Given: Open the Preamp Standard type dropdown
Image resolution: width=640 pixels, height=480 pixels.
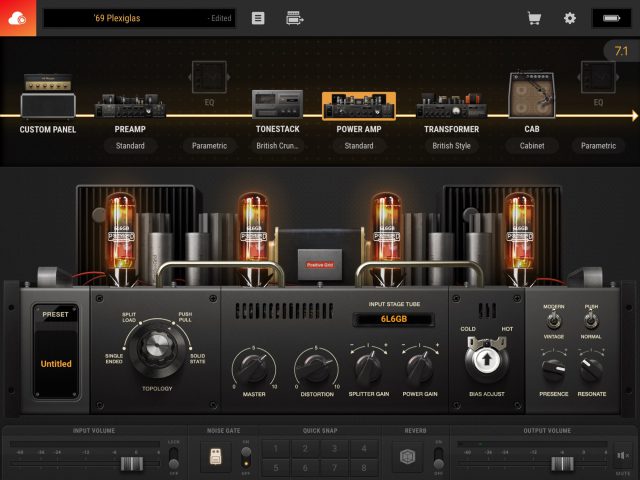Looking at the screenshot, I should pyautogui.click(x=130, y=146).
